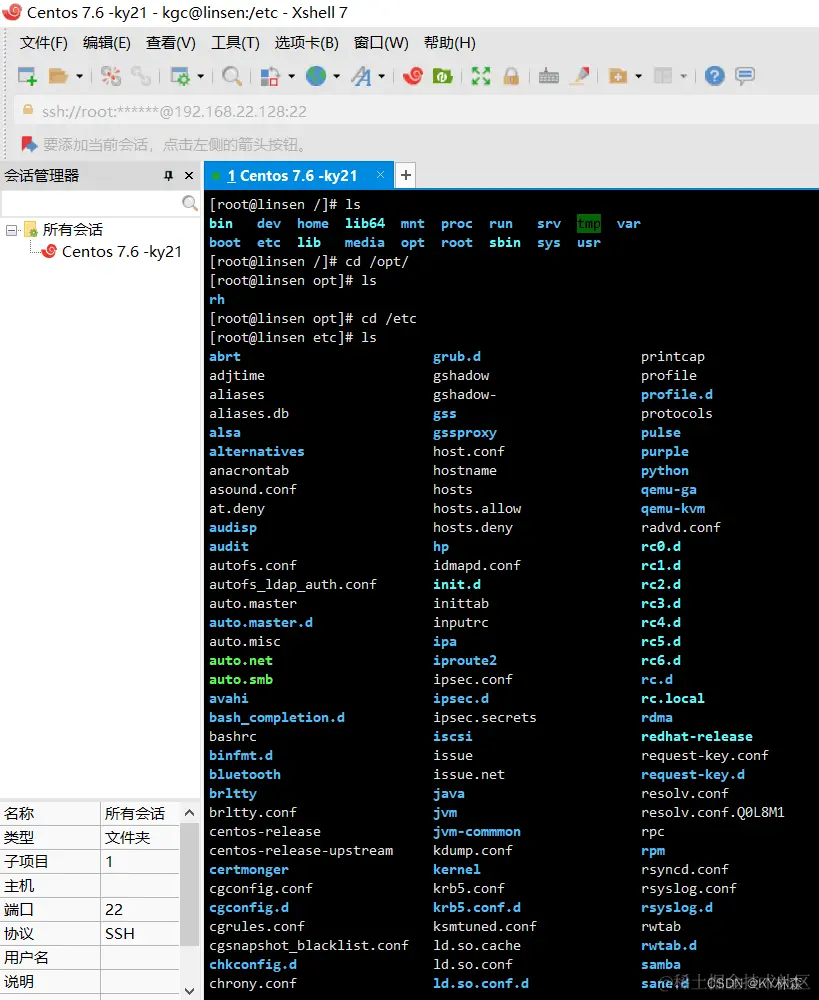Click the highlighted tmp directory name
The width and height of the screenshot is (819, 1000).
point(589,224)
